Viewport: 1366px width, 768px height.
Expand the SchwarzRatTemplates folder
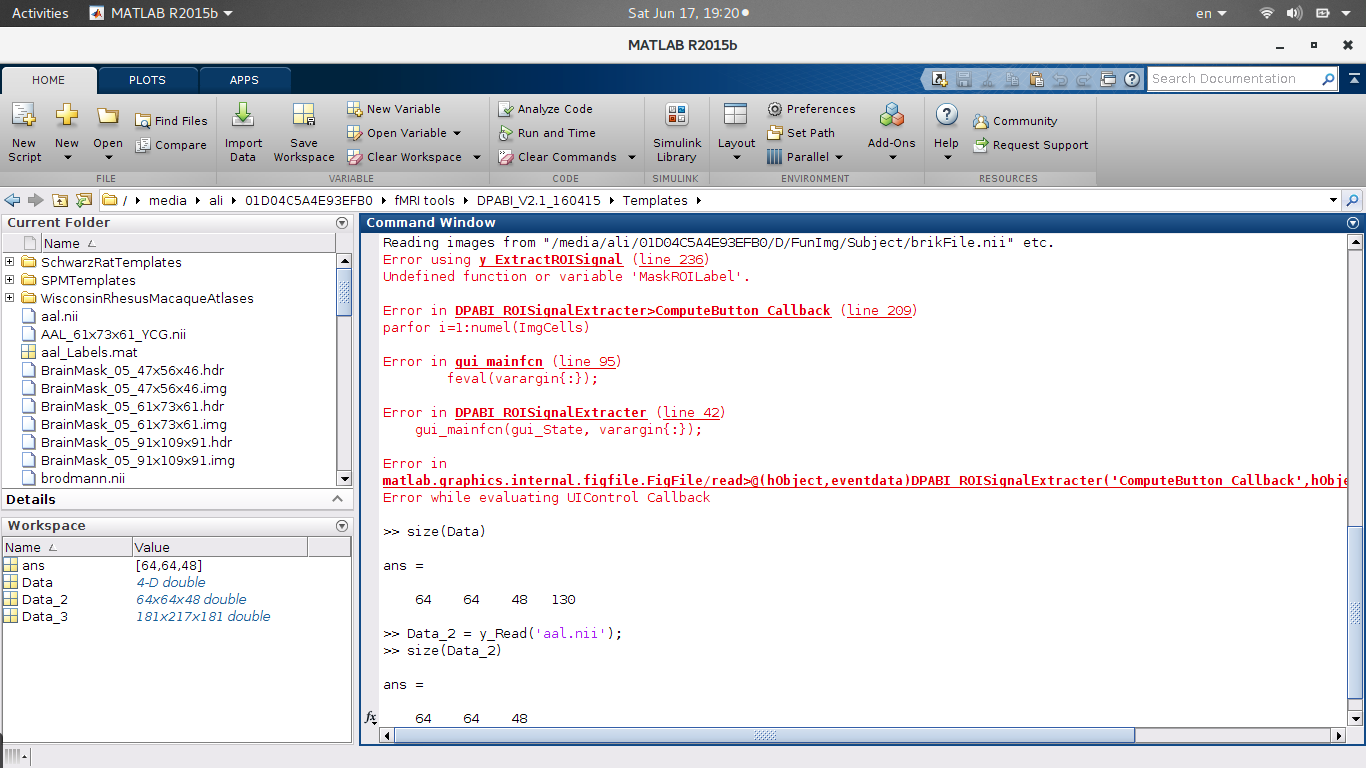click(10, 262)
